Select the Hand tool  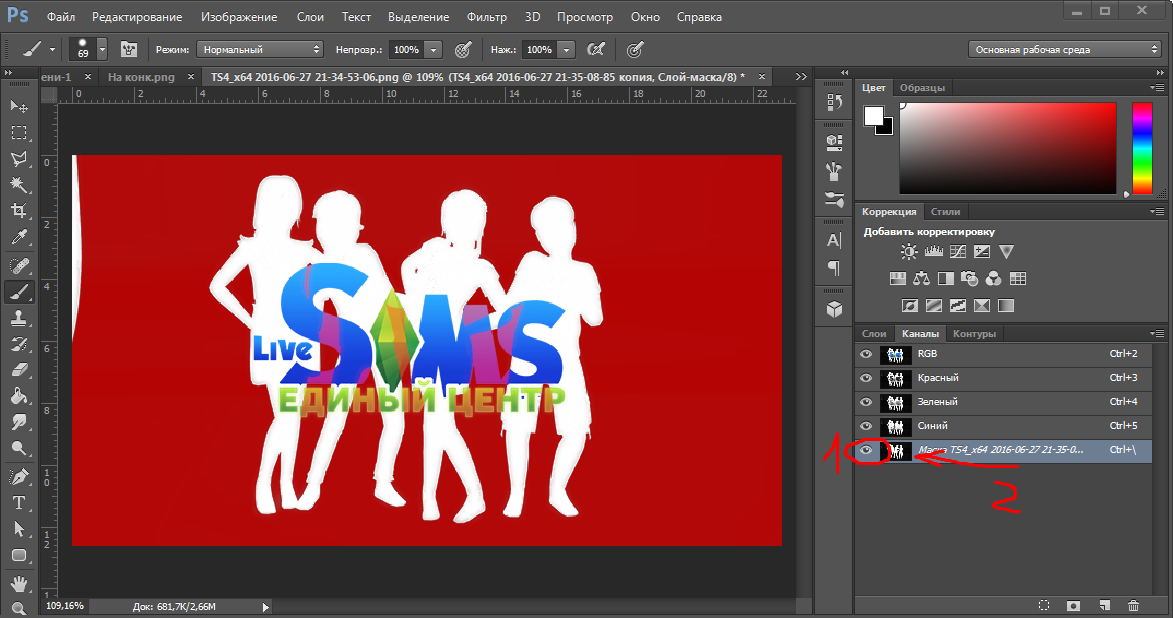click(19, 583)
